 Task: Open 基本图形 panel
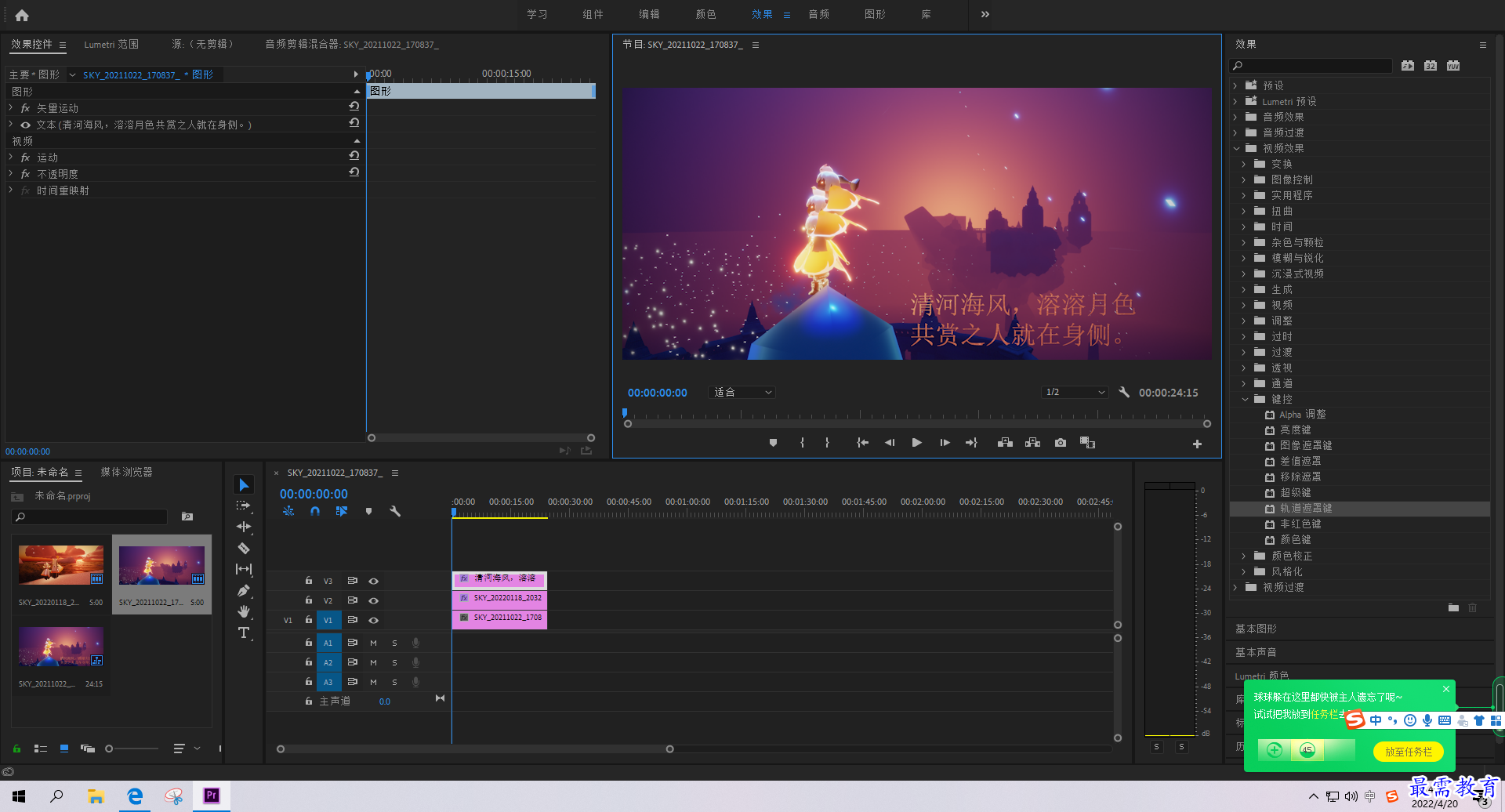[x=1256, y=629]
